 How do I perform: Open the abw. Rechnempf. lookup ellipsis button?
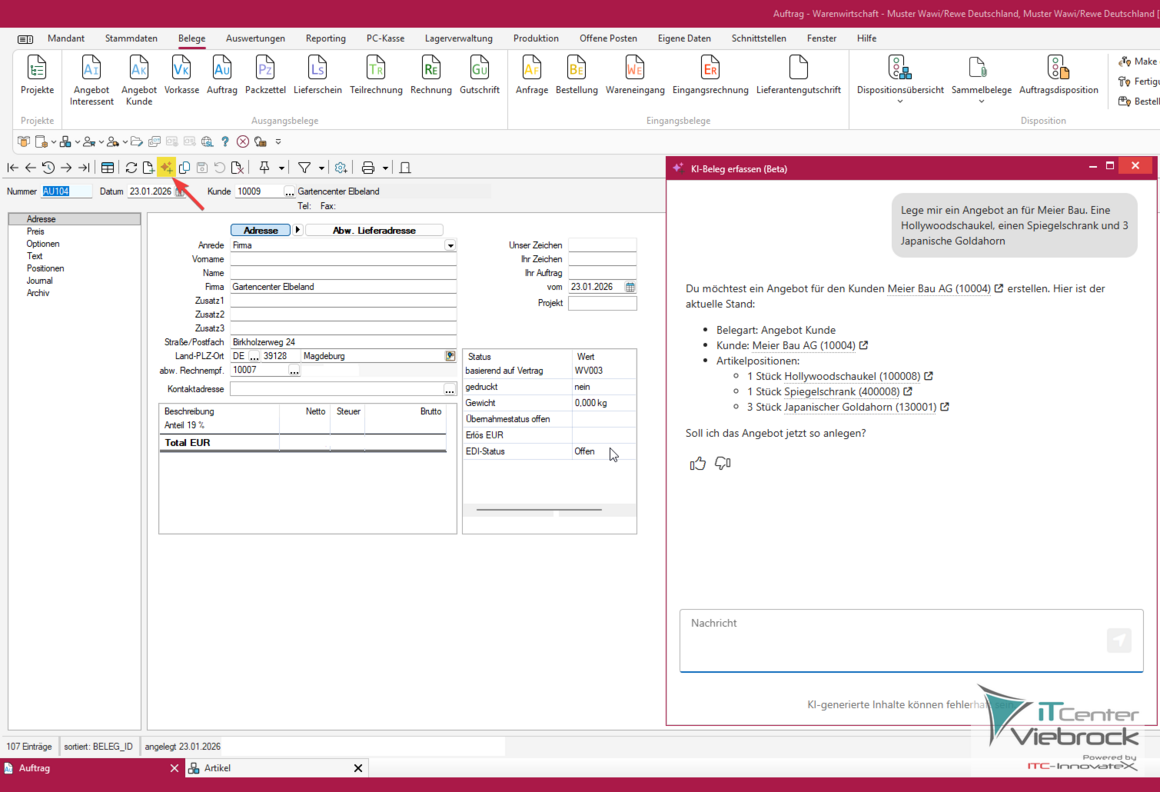click(294, 370)
